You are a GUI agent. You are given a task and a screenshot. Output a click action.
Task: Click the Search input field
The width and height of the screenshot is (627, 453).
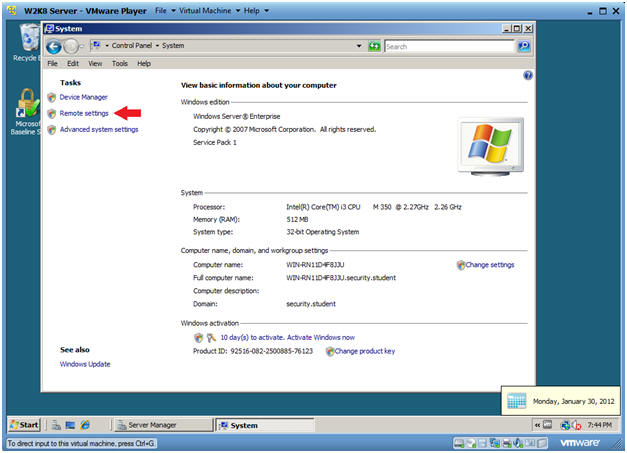click(449, 46)
